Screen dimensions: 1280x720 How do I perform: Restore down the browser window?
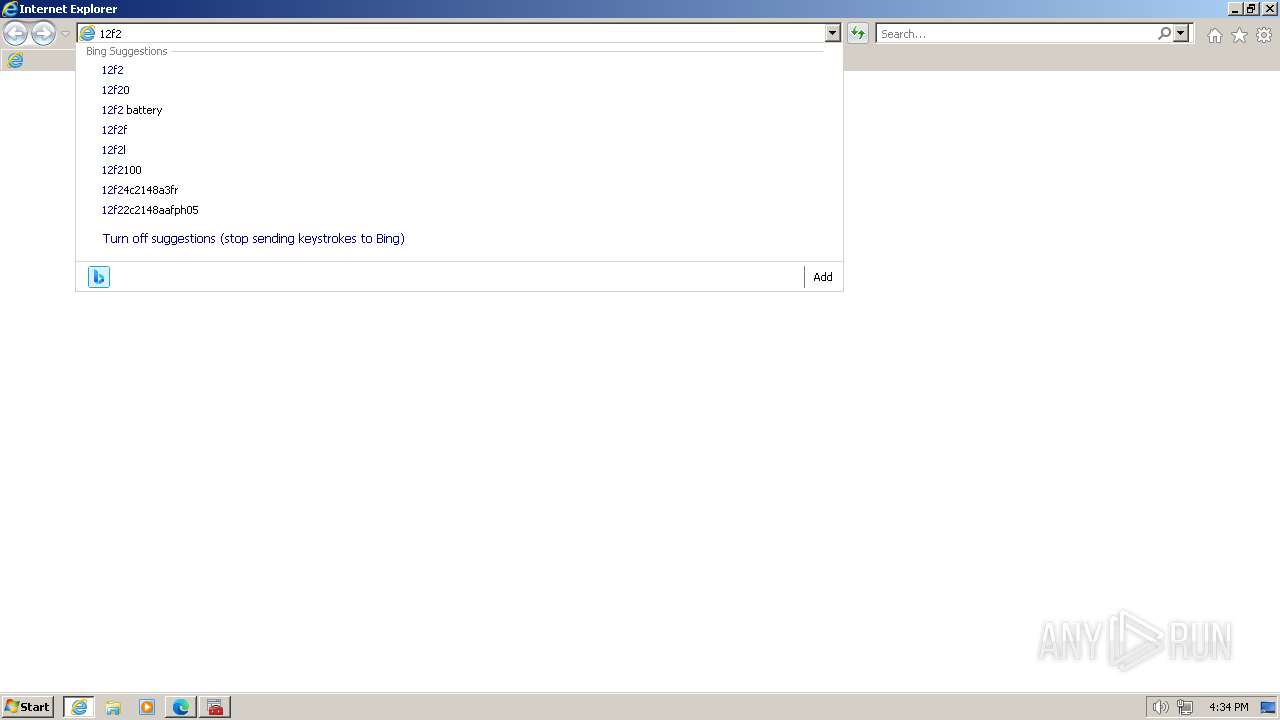1251,9
